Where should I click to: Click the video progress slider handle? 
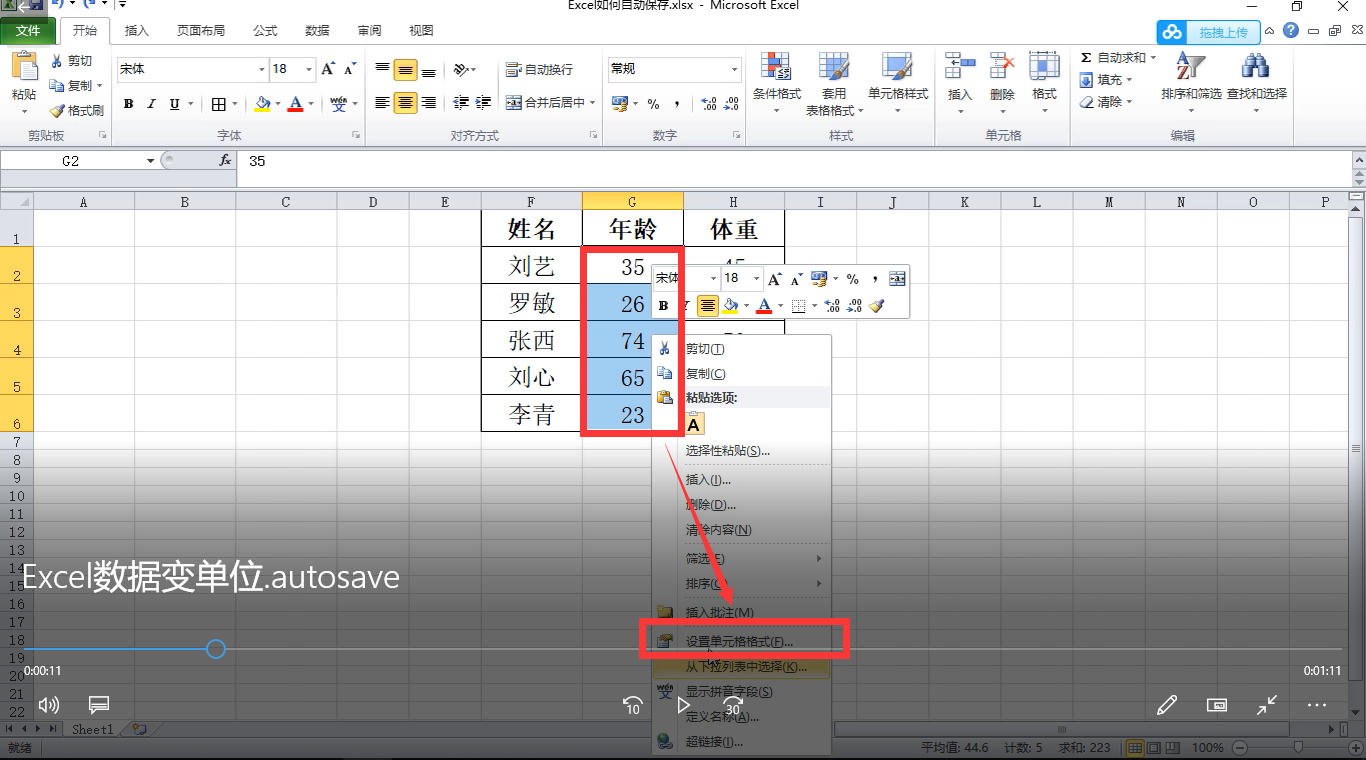tap(216, 650)
